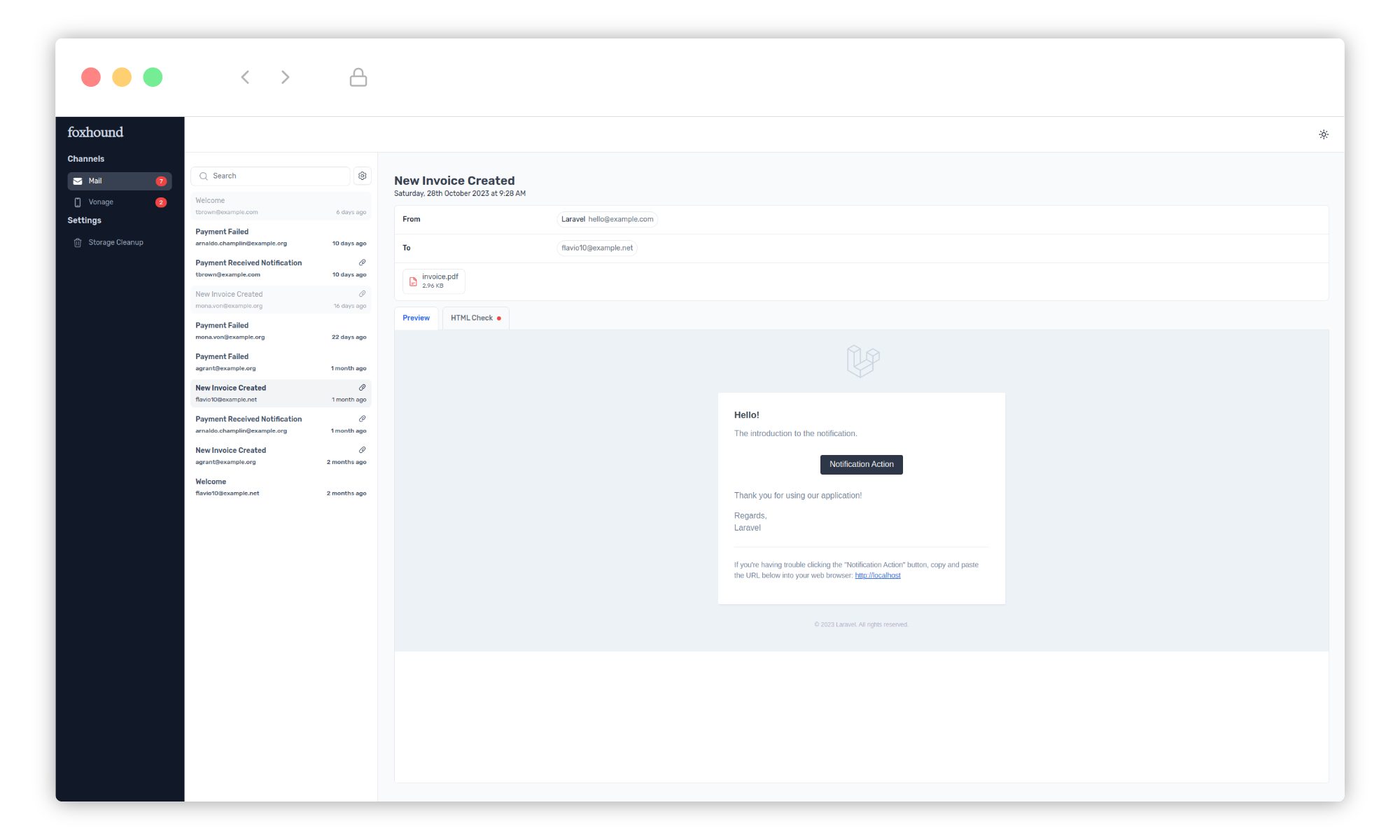Open New Invoice Created from agrant@example.org
Image resolution: width=1400 pixels, height=840 pixels.
pos(280,456)
